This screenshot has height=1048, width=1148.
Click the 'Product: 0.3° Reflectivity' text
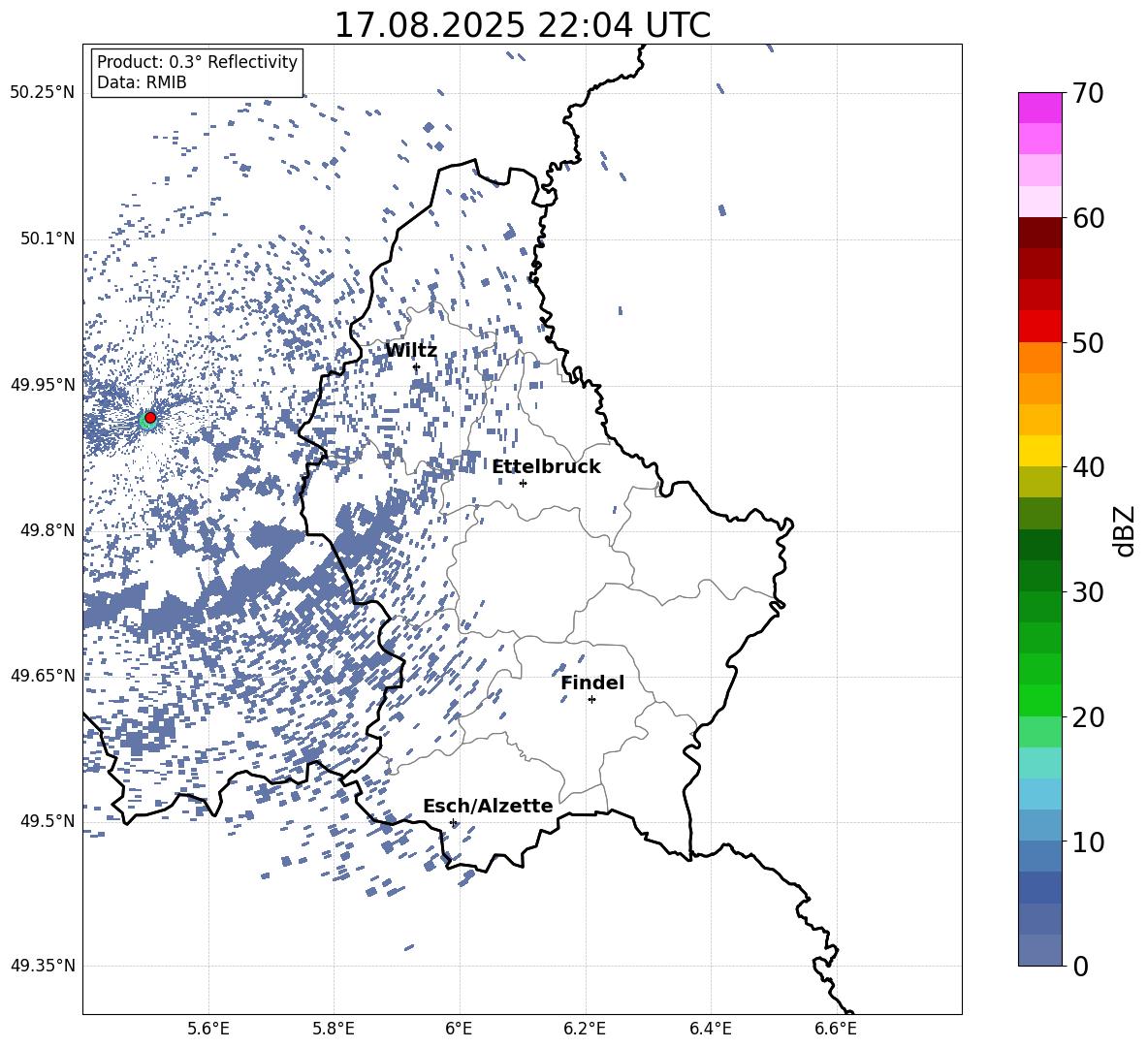(x=197, y=61)
